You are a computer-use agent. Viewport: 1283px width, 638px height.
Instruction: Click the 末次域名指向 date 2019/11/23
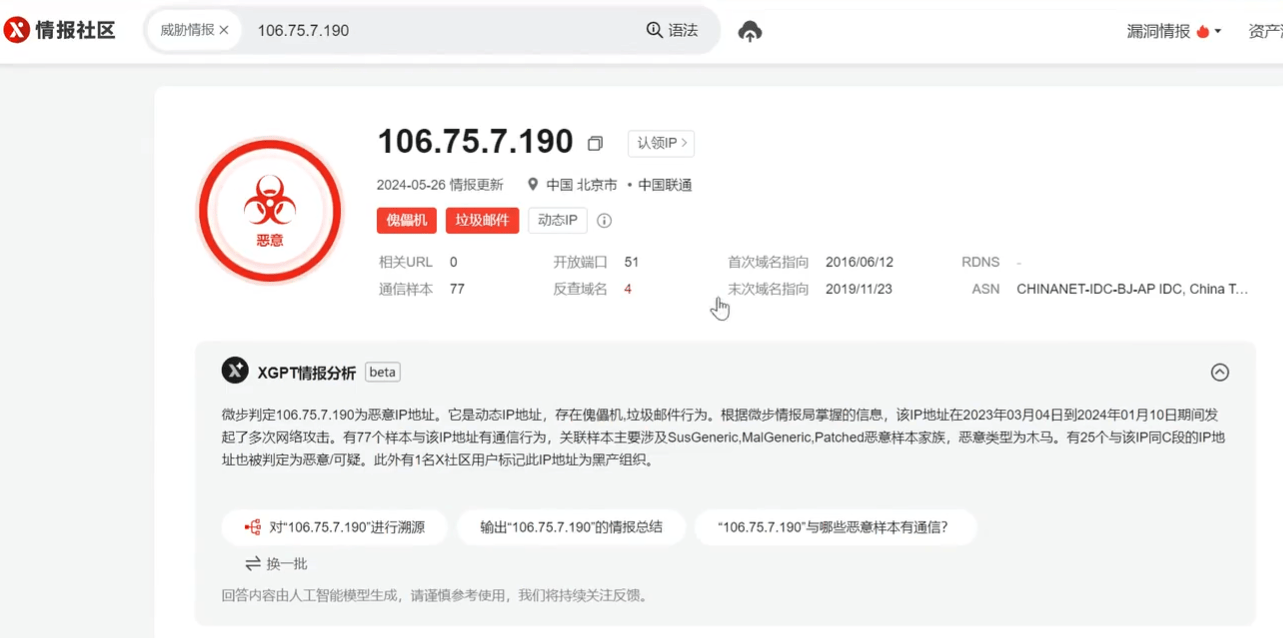pos(859,289)
